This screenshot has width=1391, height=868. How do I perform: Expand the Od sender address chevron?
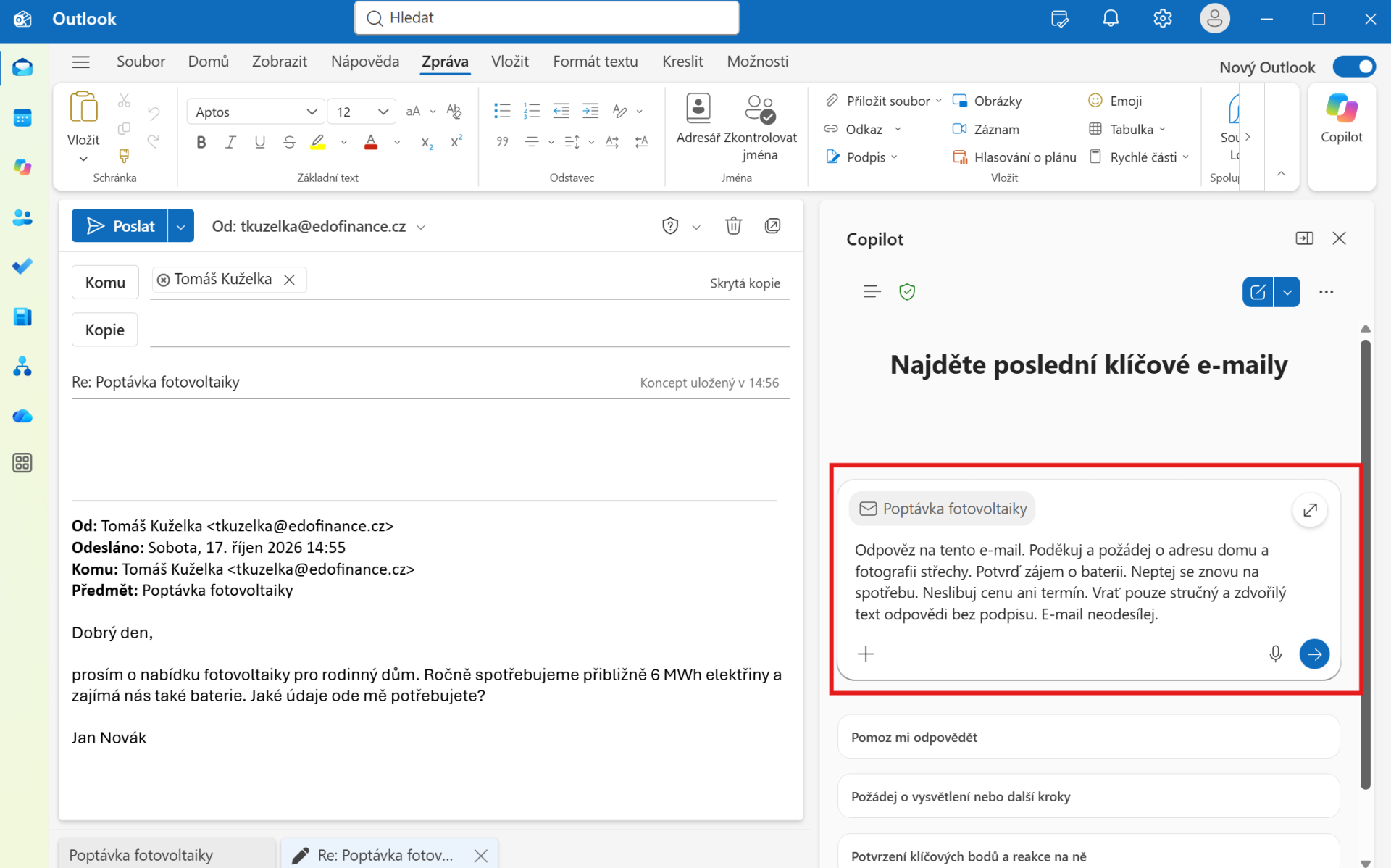[x=421, y=228]
